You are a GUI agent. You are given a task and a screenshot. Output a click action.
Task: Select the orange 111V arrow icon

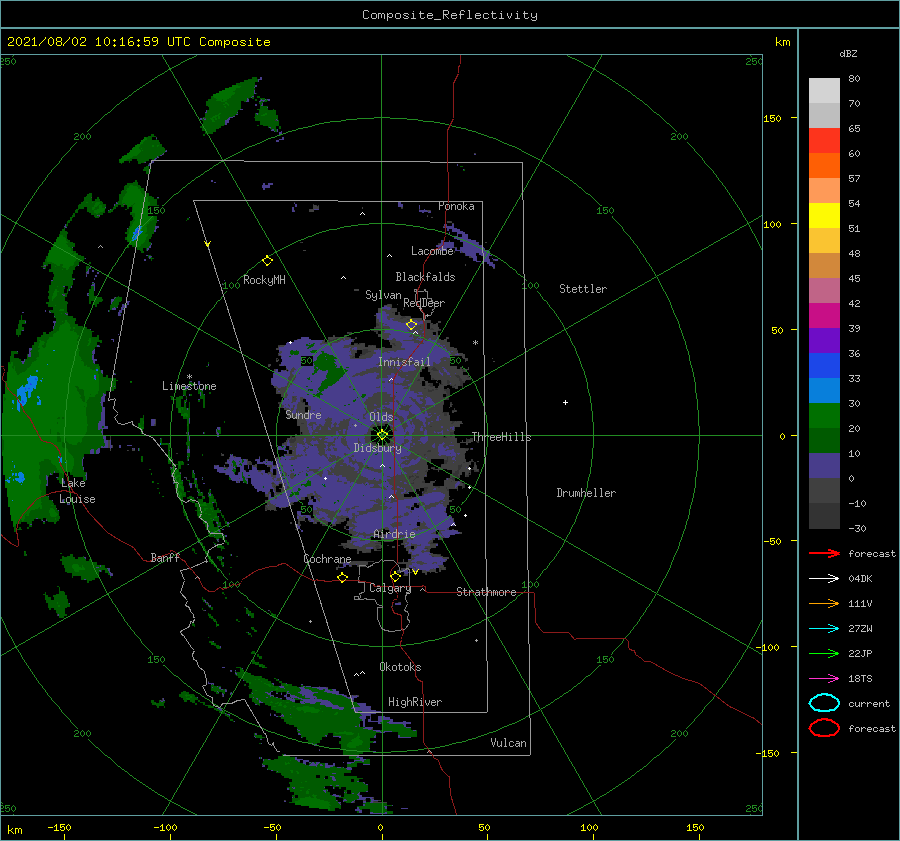coord(824,603)
